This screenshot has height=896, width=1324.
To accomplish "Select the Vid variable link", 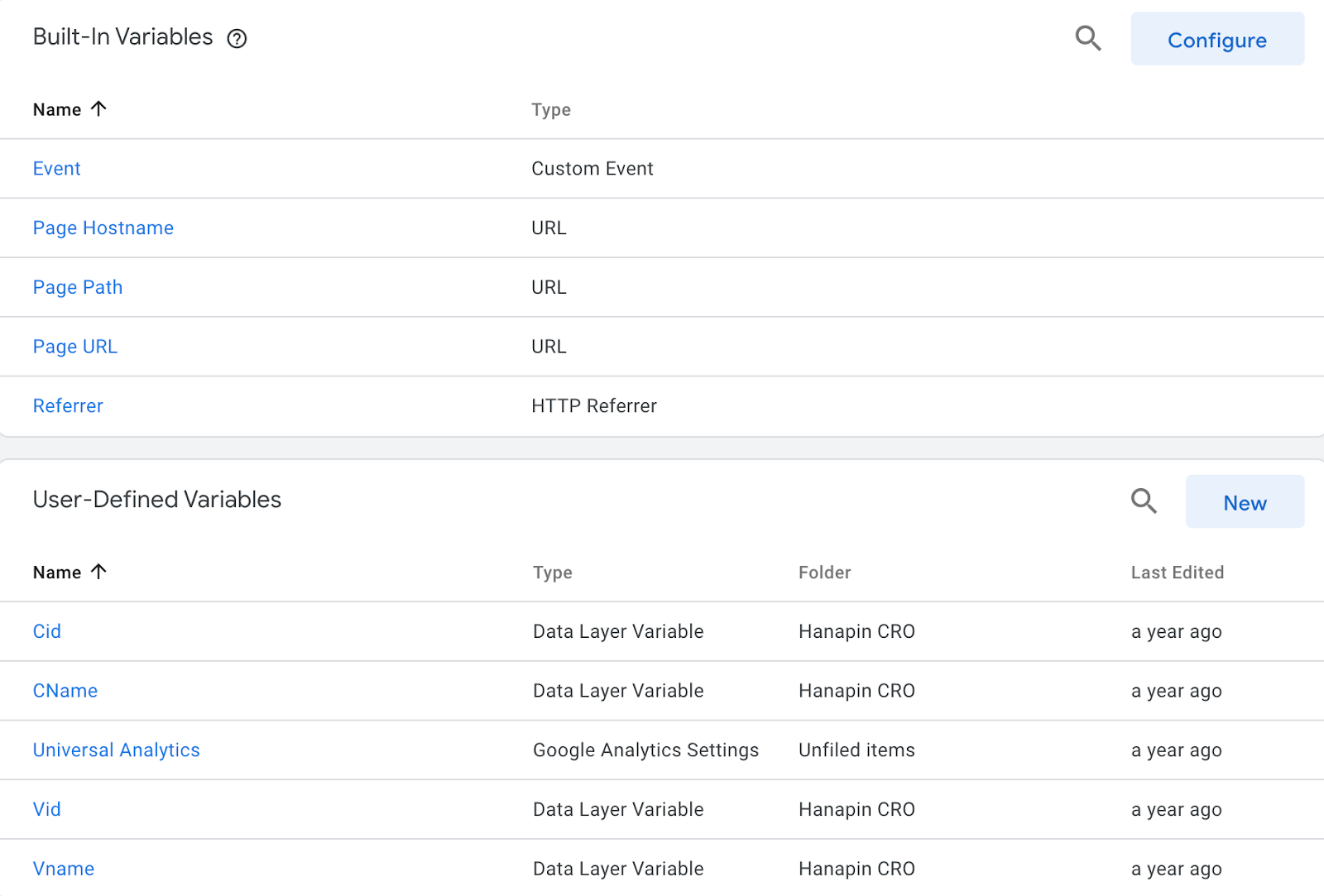I will 47,810.
